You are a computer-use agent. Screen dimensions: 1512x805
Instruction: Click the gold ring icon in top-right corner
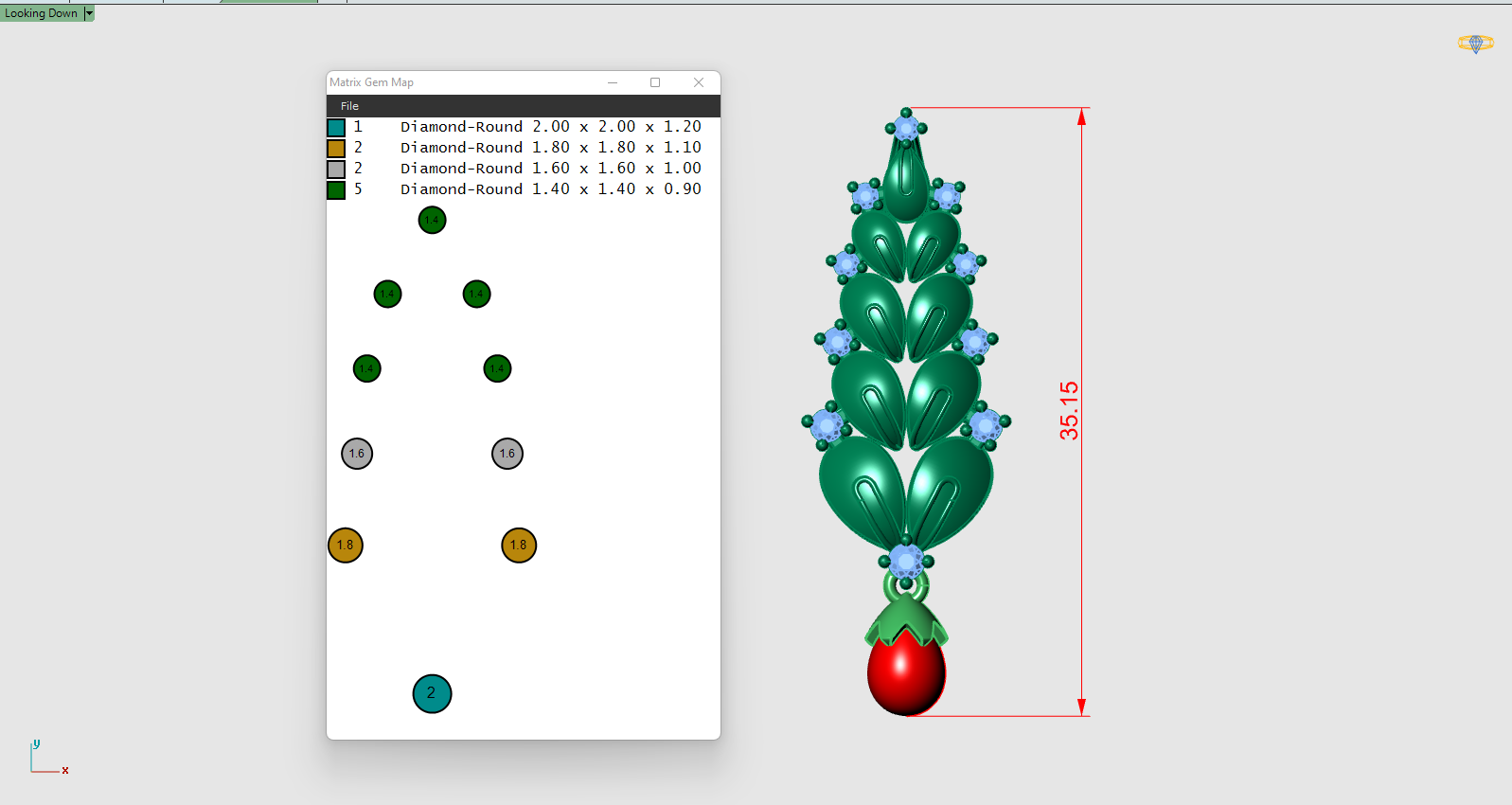tap(1475, 44)
